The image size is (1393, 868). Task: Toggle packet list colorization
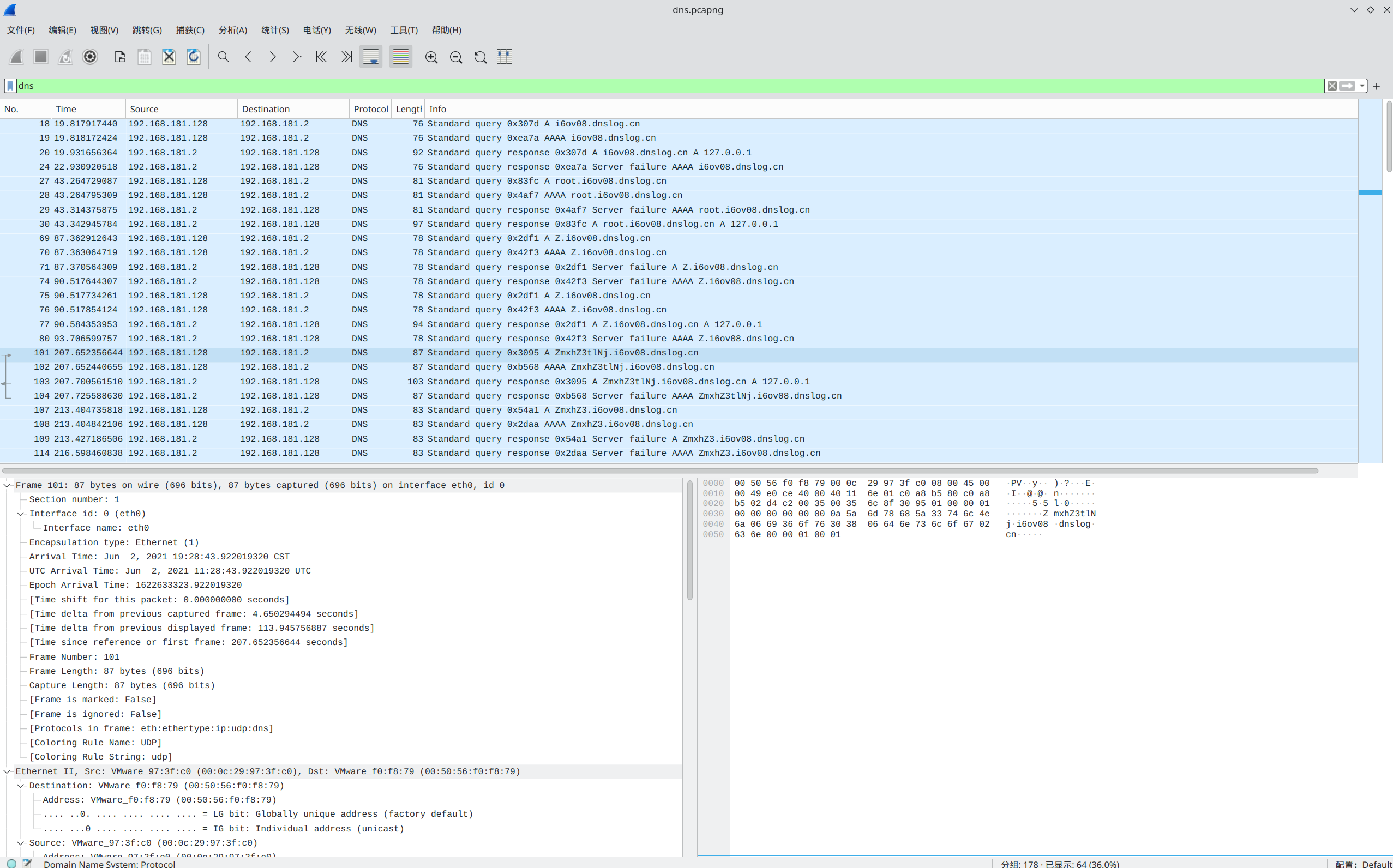tap(401, 57)
